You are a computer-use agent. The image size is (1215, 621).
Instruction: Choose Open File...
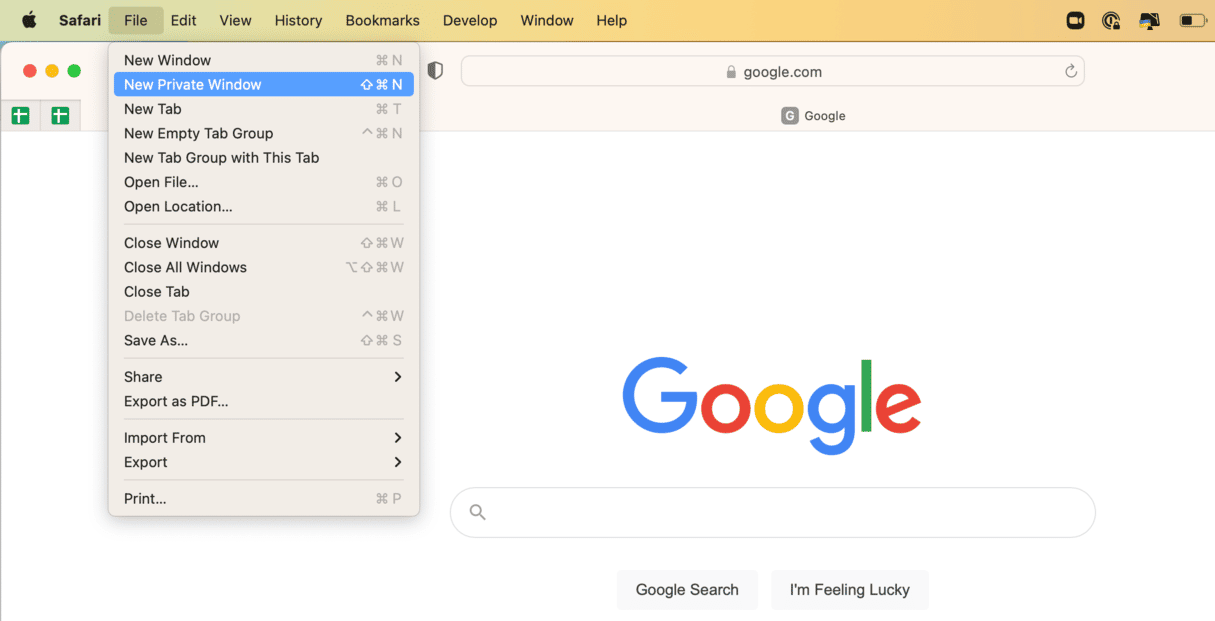click(x=264, y=182)
